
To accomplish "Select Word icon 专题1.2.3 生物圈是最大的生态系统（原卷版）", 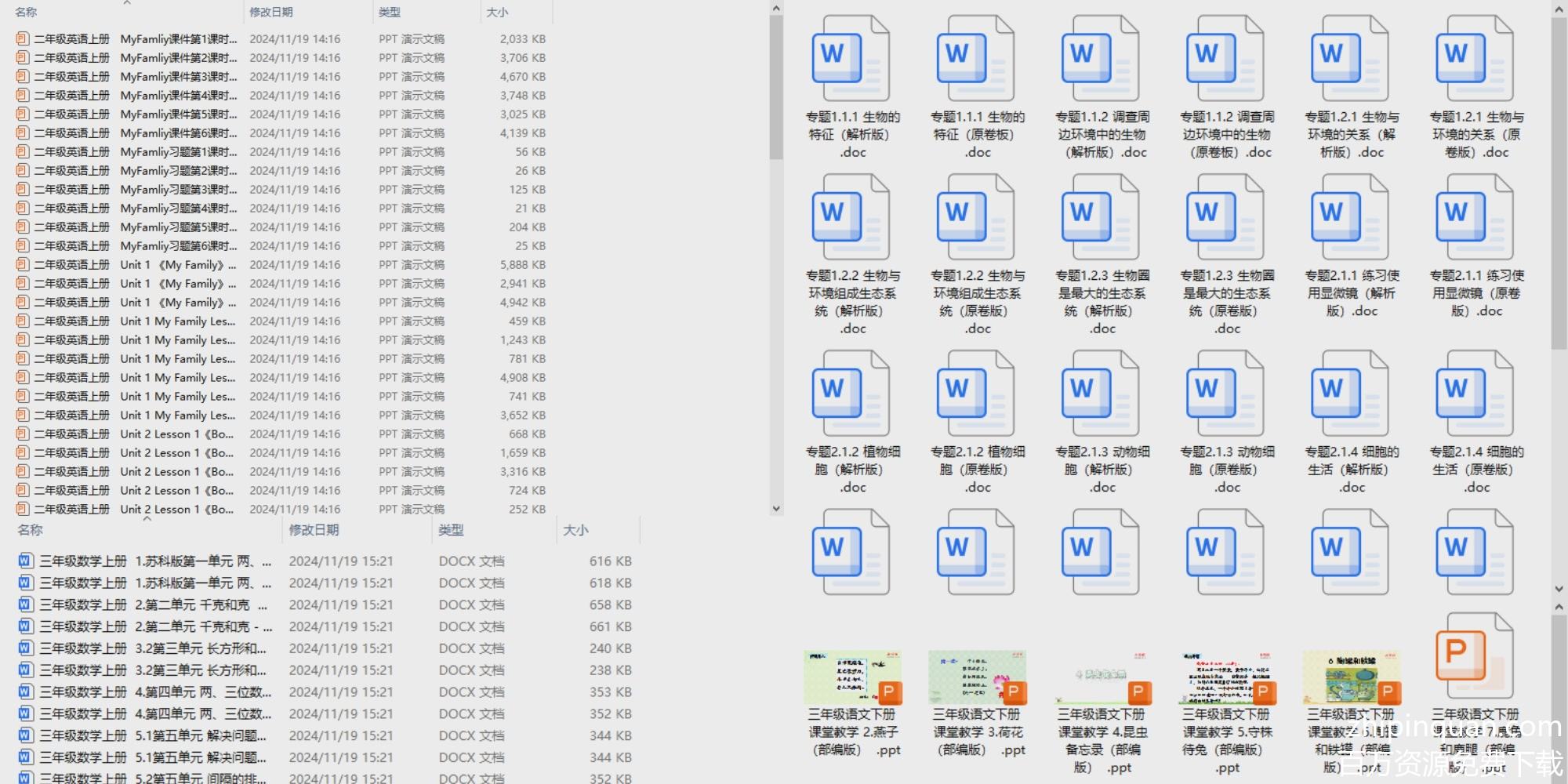I will click(x=1225, y=217).
